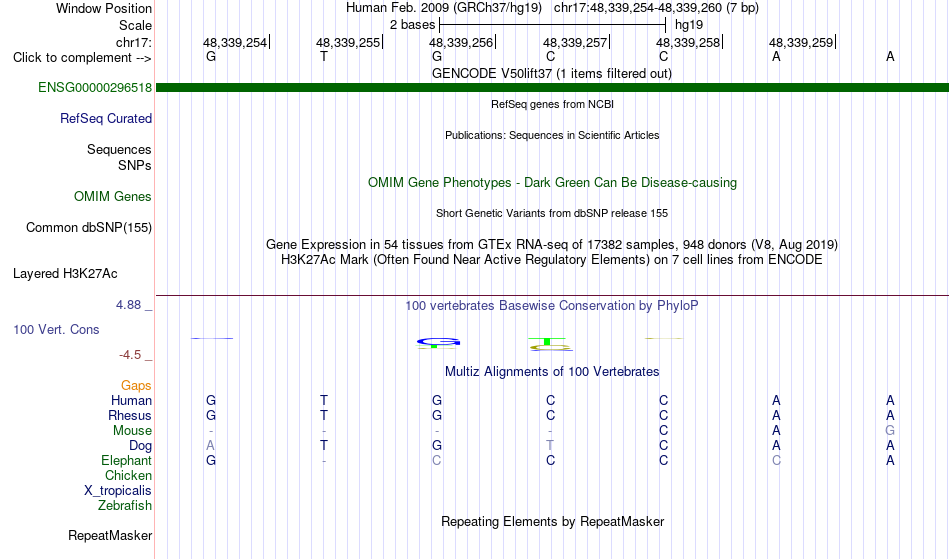Select the Dog alignment row label
This screenshot has width=950, height=559.
click(140, 446)
